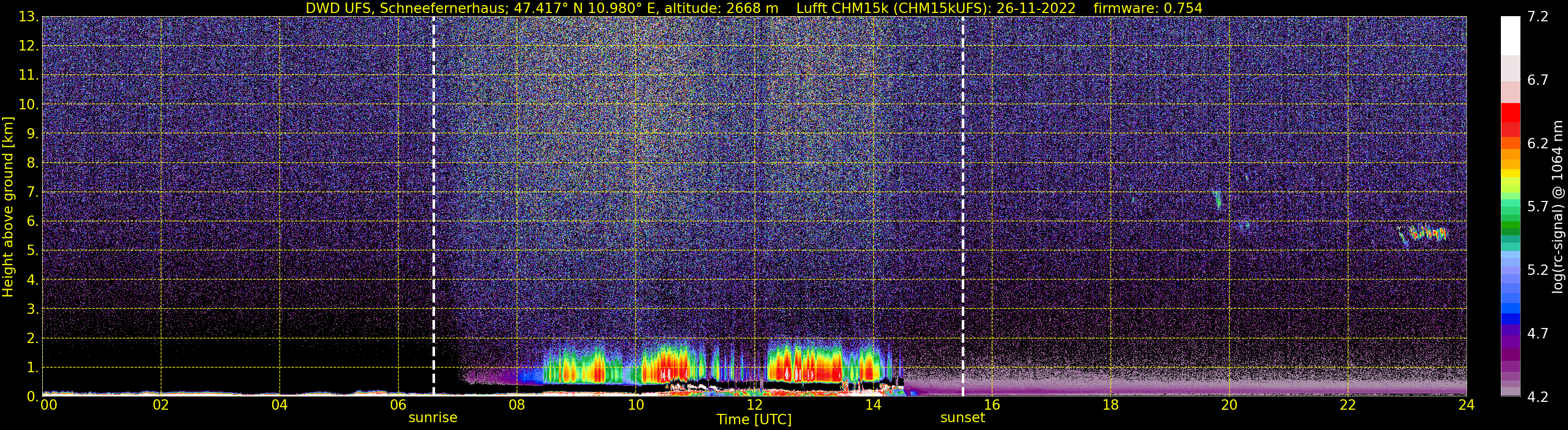Click the '10.' height tick label
The height and width of the screenshot is (430, 1568).
pos(29,104)
